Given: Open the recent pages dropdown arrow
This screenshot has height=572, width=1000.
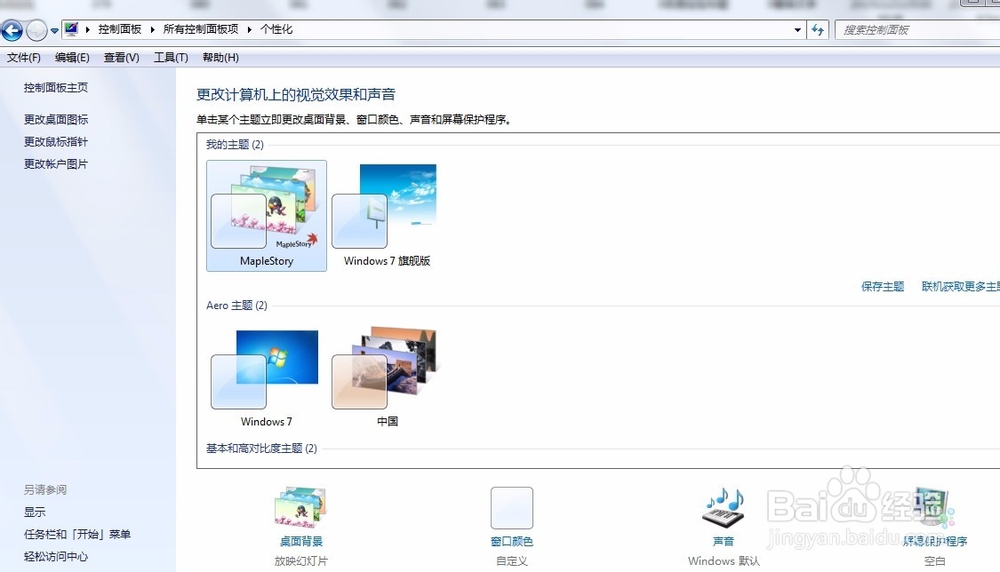Looking at the screenshot, I should tap(55, 31).
